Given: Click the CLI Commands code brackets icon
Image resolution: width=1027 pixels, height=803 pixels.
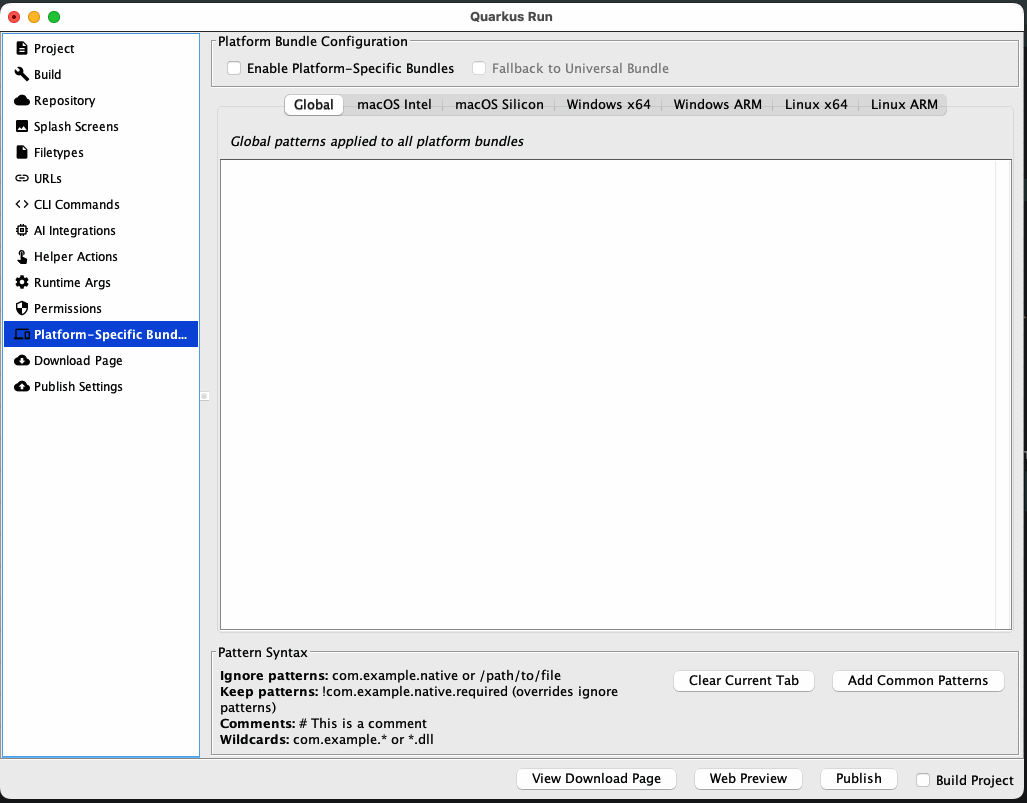Looking at the screenshot, I should [22, 204].
